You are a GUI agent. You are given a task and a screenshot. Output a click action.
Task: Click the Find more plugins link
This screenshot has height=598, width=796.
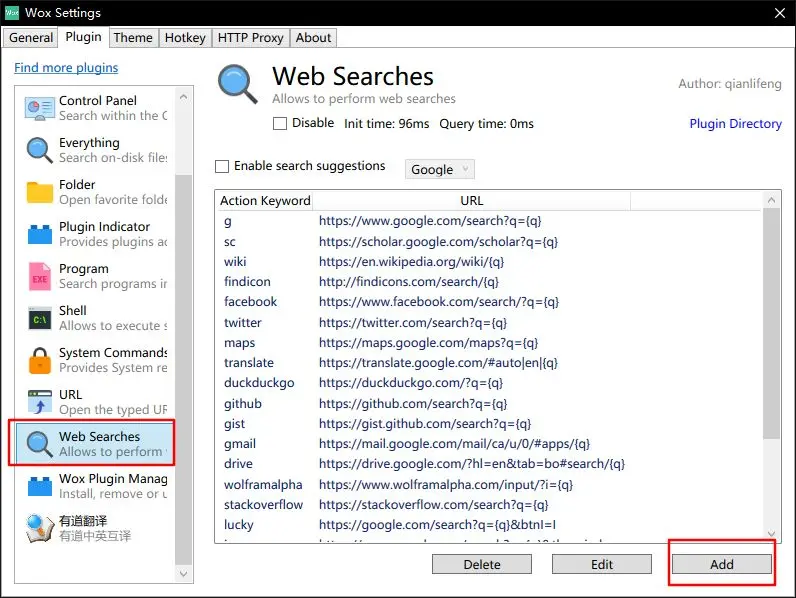66,68
